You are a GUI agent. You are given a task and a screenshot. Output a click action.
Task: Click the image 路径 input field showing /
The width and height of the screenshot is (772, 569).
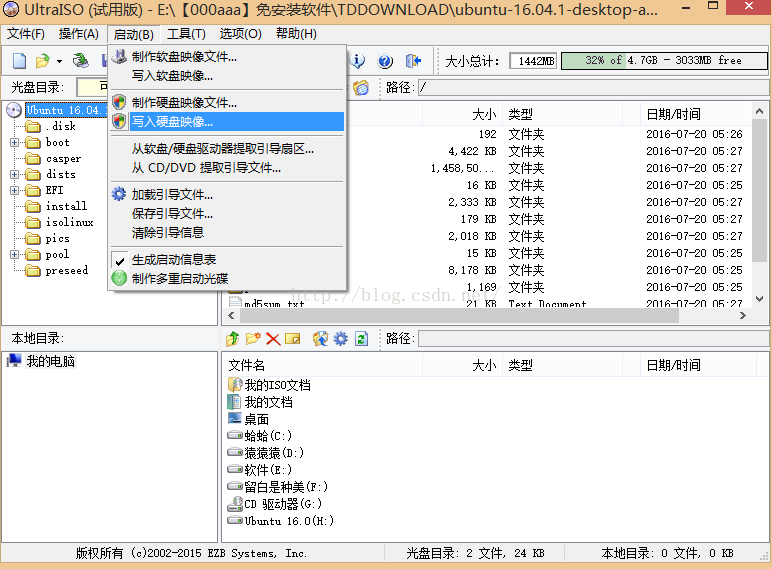[593, 88]
